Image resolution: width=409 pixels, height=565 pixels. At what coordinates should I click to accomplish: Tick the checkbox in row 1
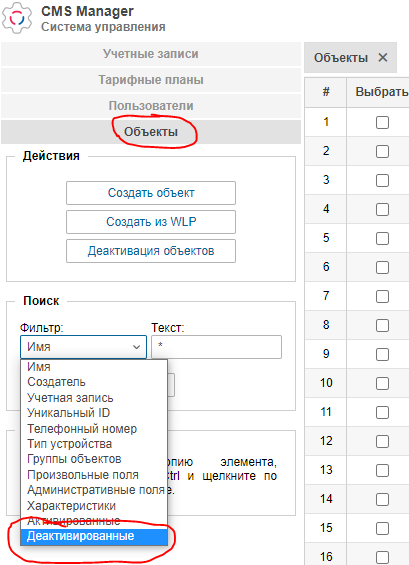click(382, 122)
